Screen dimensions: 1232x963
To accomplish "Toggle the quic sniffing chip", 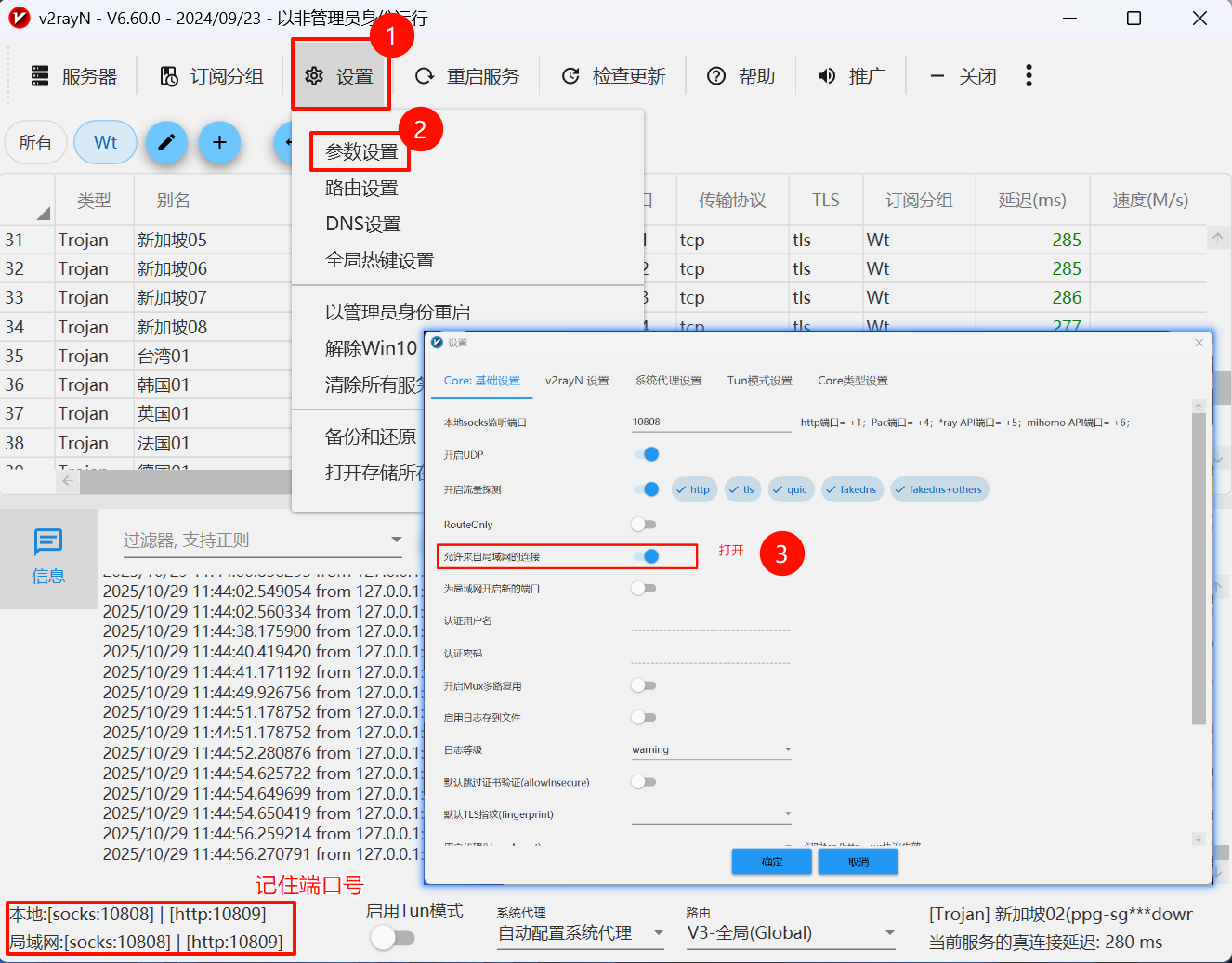I will click(x=791, y=489).
